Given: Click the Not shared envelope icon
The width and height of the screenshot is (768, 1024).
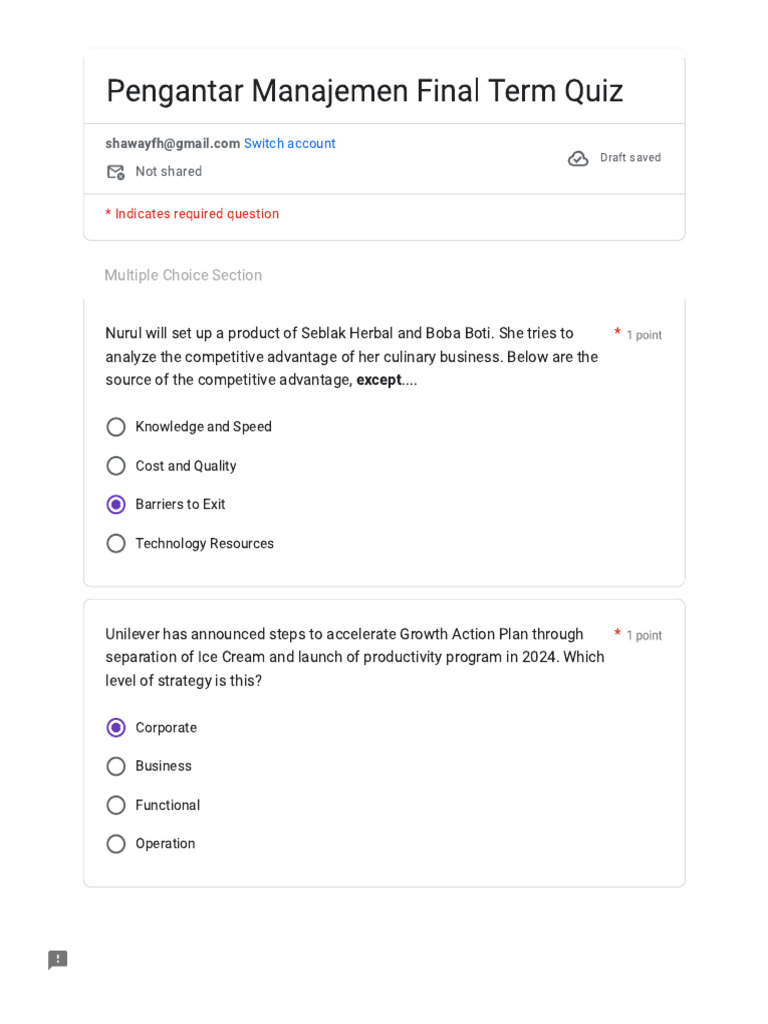Looking at the screenshot, I should 116,172.
